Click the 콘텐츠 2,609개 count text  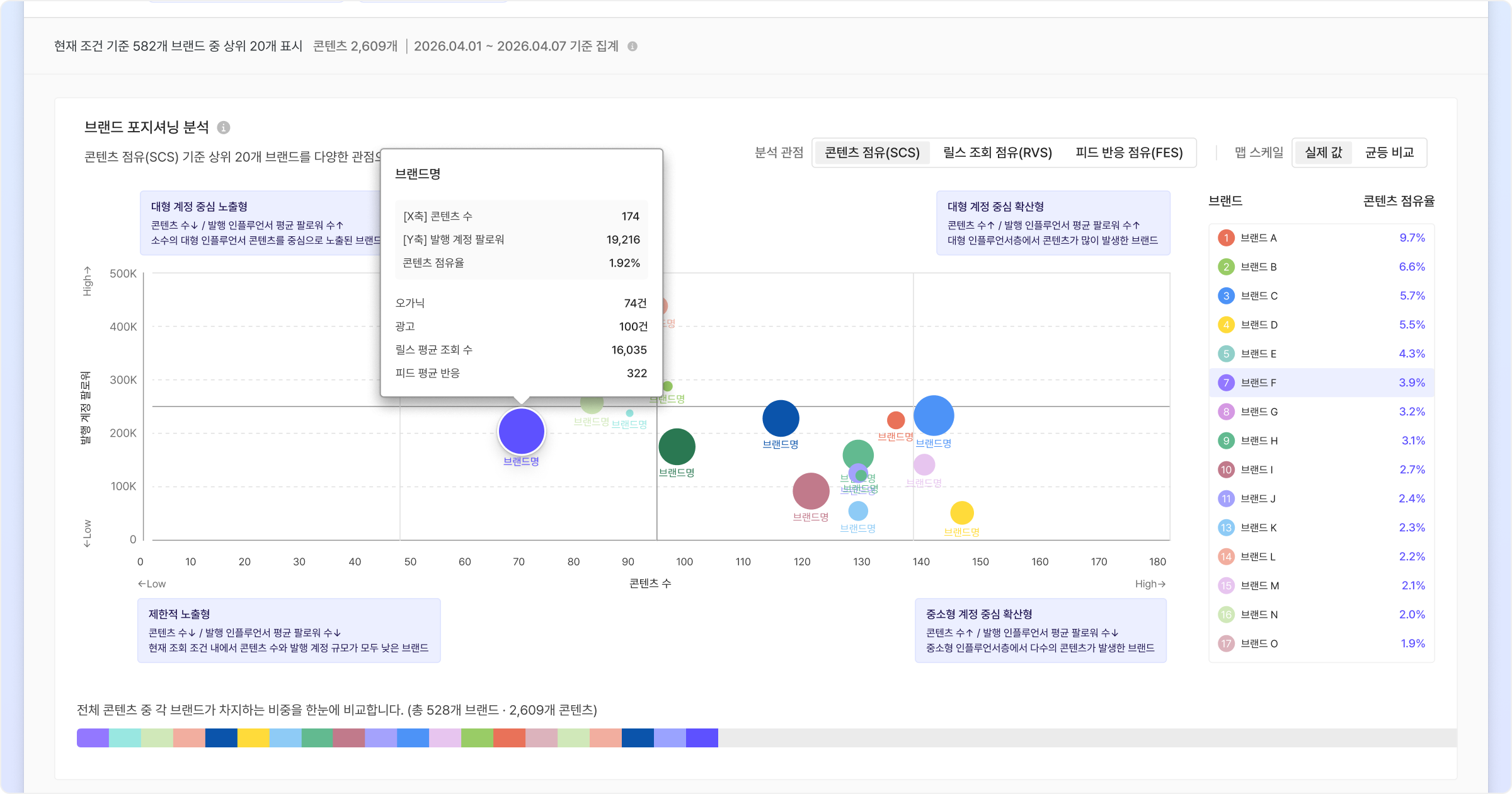pos(355,47)
